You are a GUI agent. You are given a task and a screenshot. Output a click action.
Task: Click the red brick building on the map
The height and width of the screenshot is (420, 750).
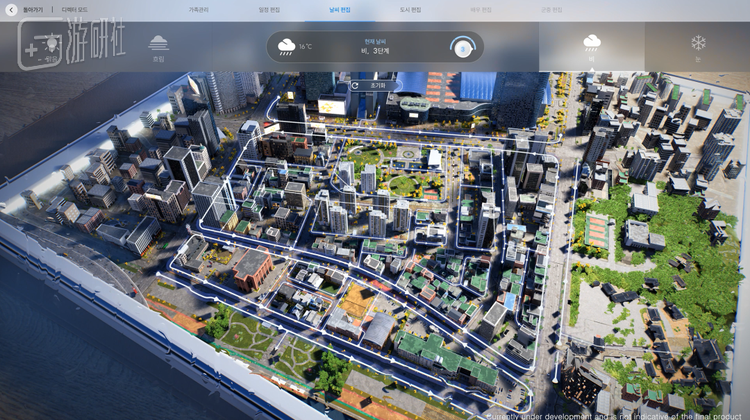252,267
